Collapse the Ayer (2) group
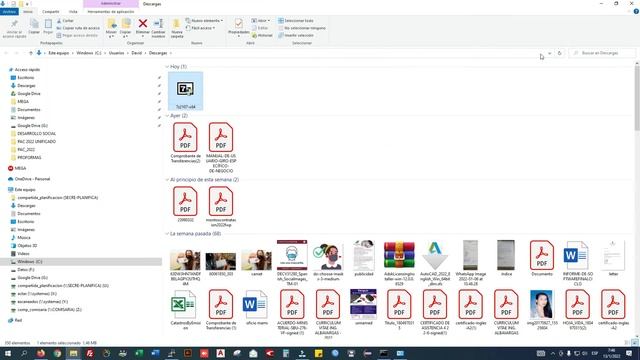 [167, 116]
